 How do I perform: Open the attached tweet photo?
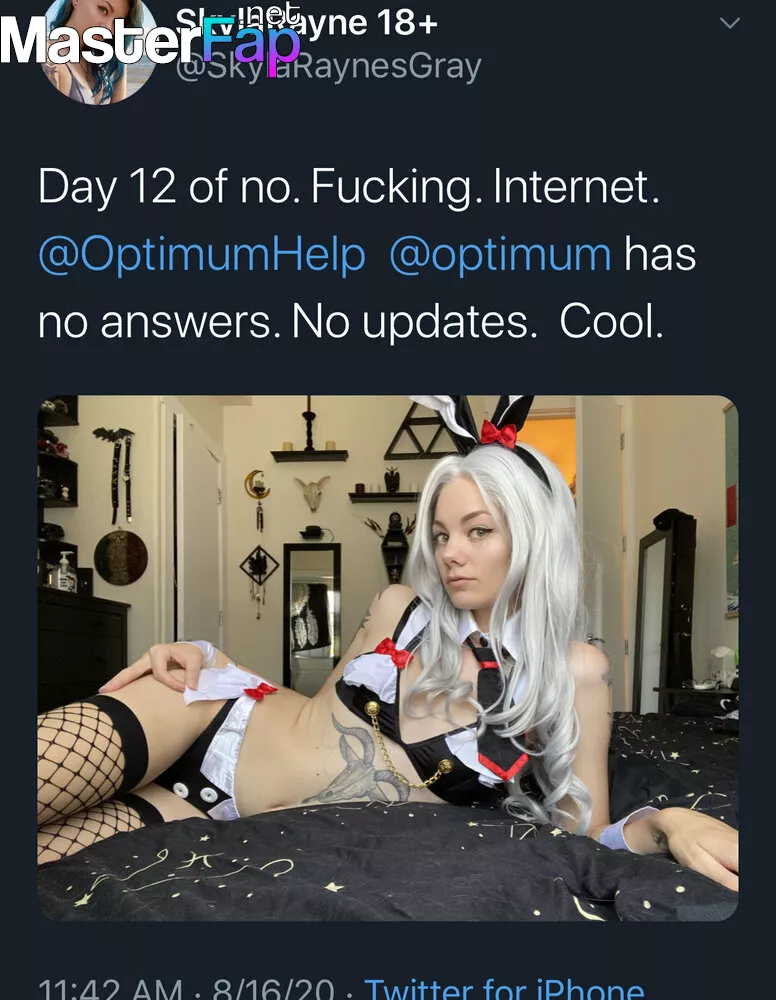[x=388, y=658]
